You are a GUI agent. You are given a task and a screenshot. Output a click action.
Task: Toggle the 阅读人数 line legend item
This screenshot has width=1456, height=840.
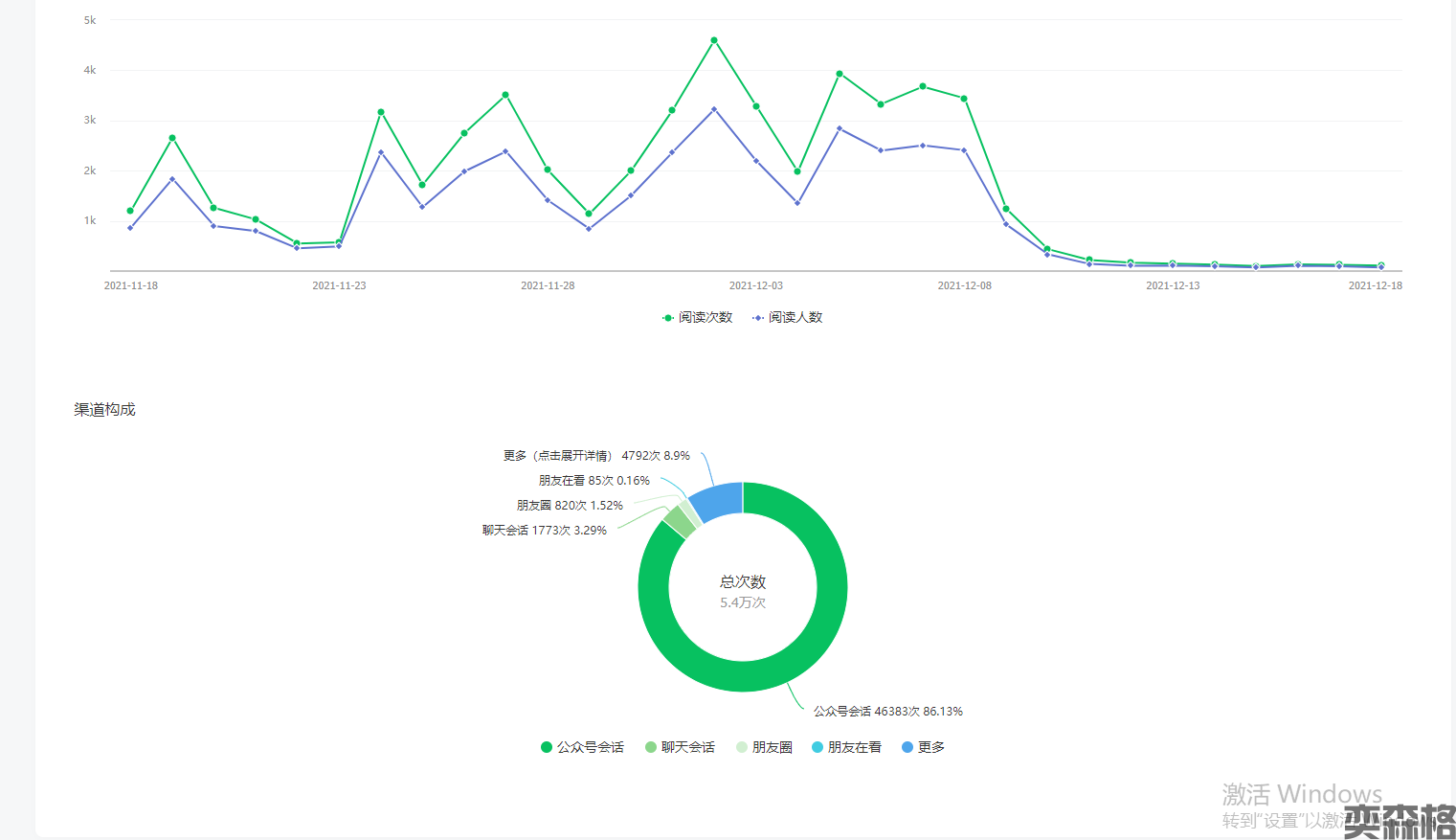[x=788, y=317]
